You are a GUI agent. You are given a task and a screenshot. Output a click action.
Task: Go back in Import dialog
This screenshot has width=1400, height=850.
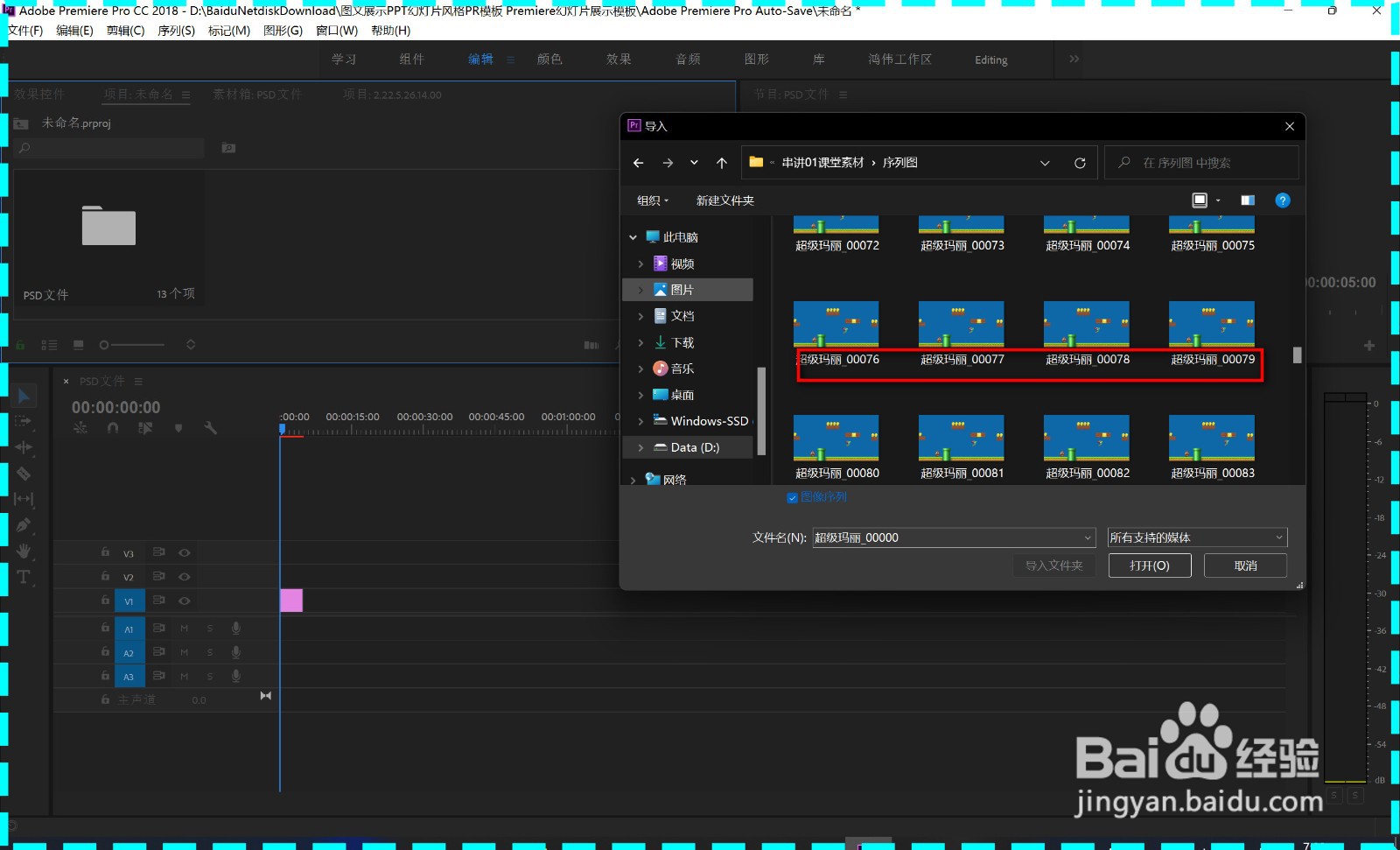tap(639, 163)
